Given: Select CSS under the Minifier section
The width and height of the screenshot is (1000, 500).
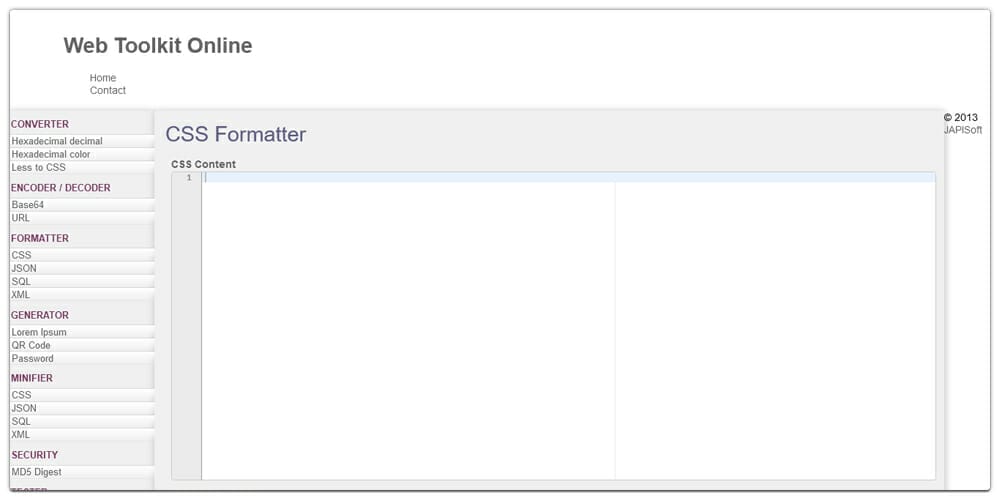Looking at the screenshot, I should (x=21, y=395).
